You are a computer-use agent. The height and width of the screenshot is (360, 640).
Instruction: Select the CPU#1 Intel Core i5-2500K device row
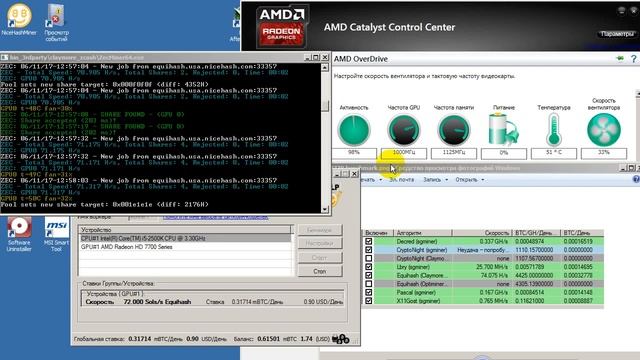click(186, 238)
